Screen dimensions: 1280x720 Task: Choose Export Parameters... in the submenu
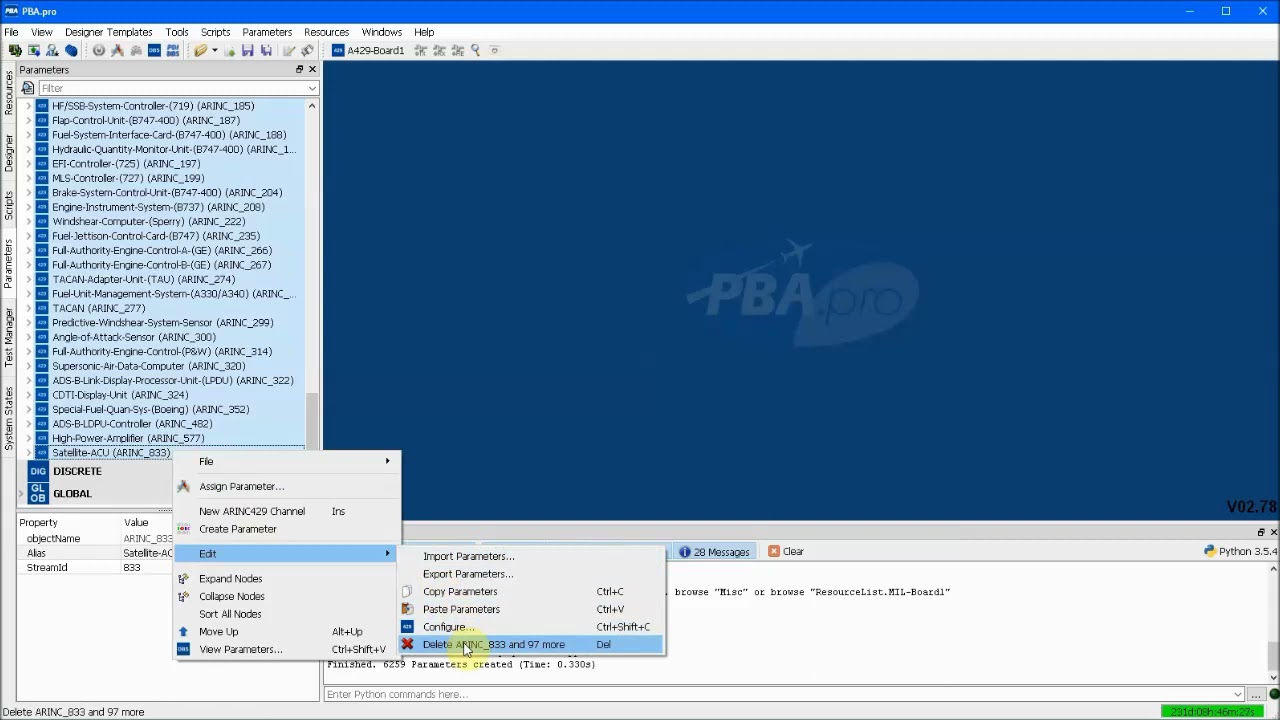pyautogui.click(x=531, y=574)
